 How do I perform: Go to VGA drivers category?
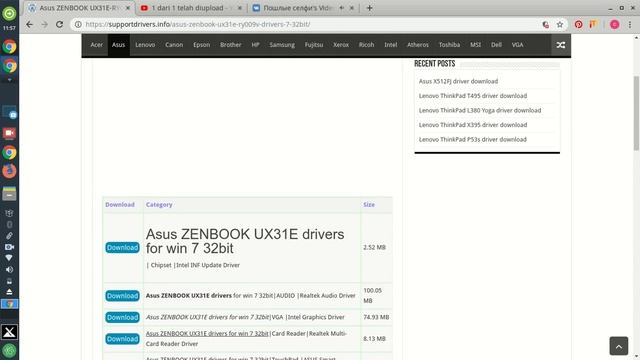pyautogui.click(x=518, y=45)
